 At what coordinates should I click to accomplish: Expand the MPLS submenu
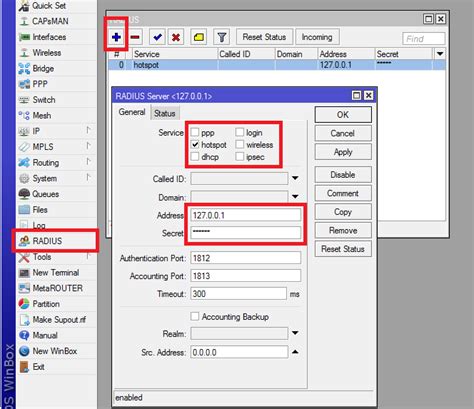(88, 146)
